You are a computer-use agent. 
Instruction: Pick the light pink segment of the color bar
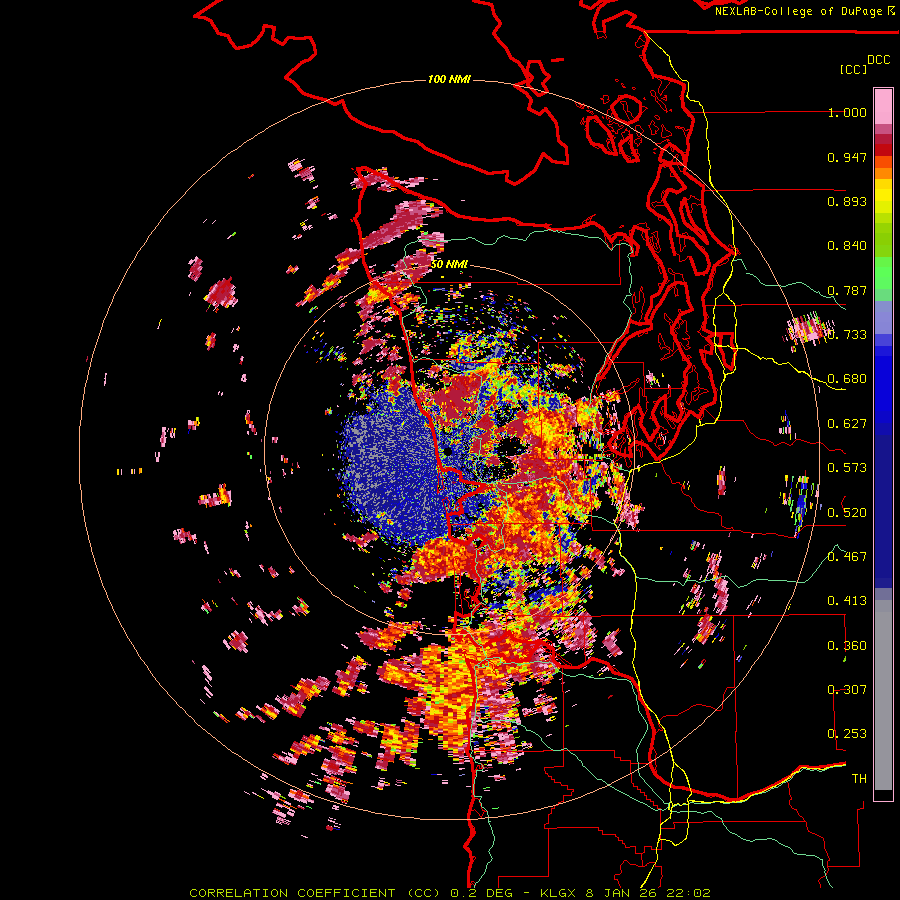pos(883,106)
